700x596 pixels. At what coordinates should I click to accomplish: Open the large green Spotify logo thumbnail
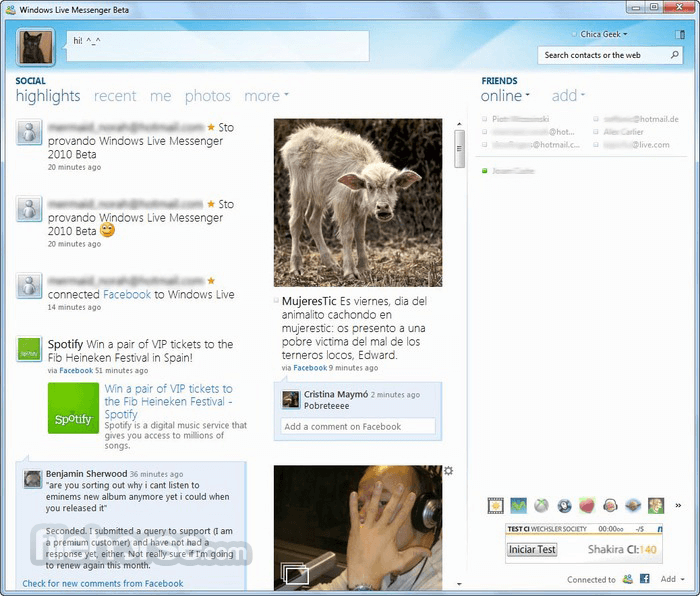point(73,408)
